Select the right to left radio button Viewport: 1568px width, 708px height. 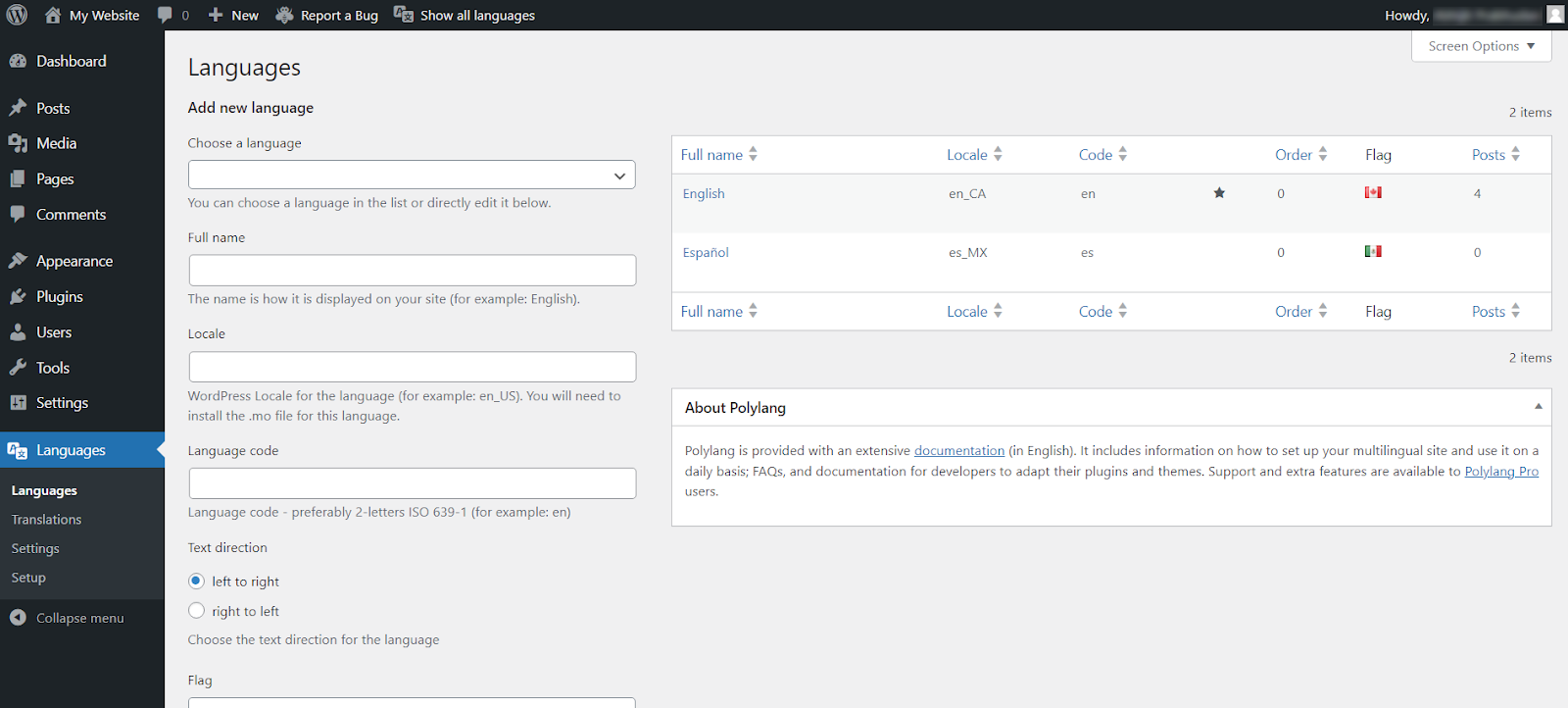196,610
